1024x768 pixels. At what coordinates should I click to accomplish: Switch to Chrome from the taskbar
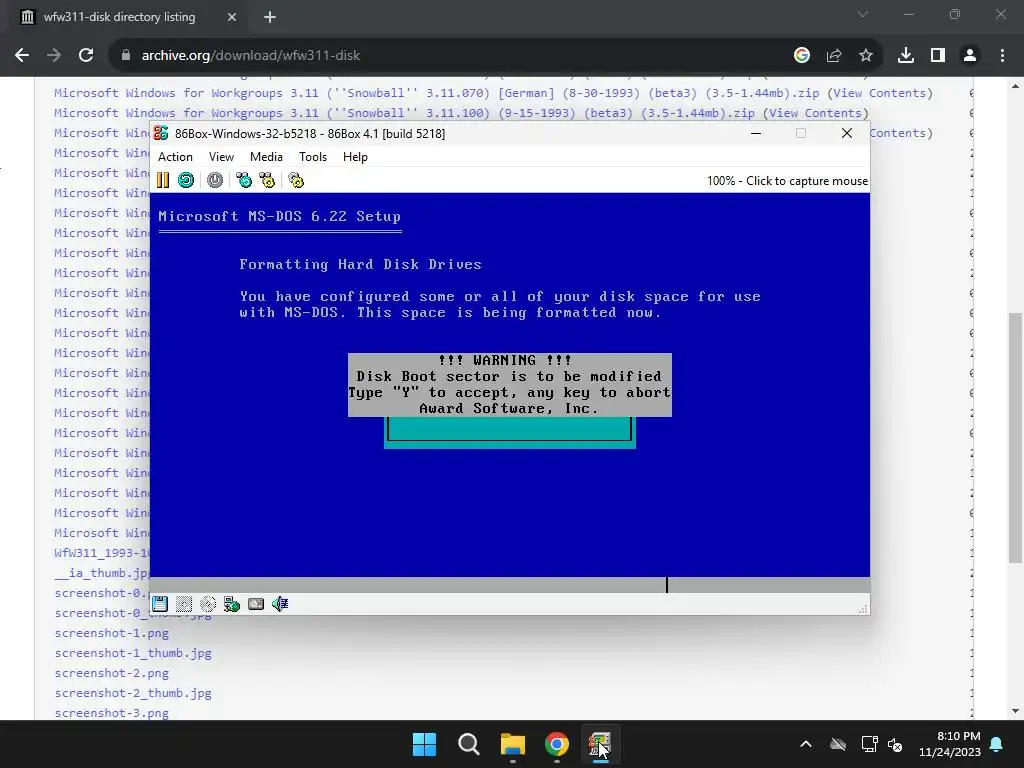(x=556, y=744)
